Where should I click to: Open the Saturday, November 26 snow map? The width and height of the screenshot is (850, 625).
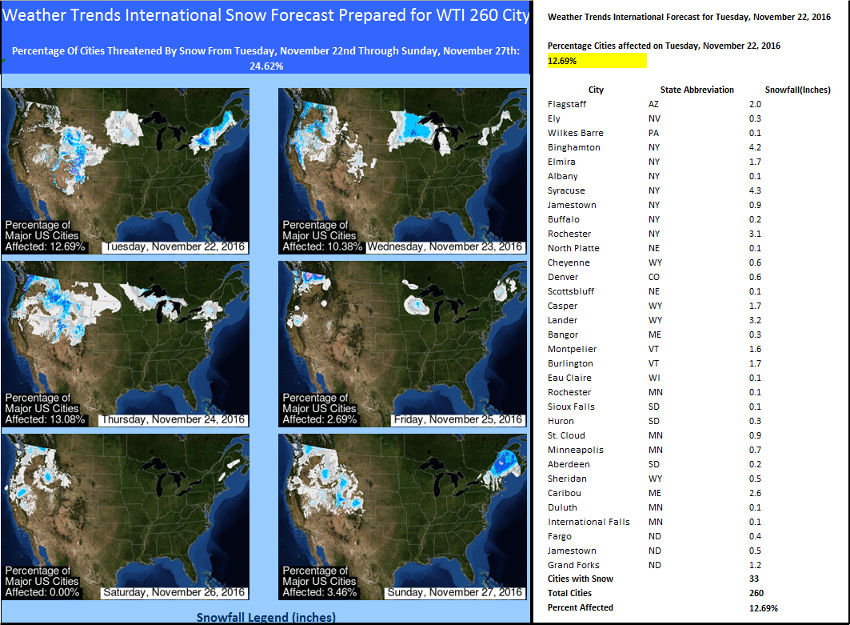[x=127, y=515]
